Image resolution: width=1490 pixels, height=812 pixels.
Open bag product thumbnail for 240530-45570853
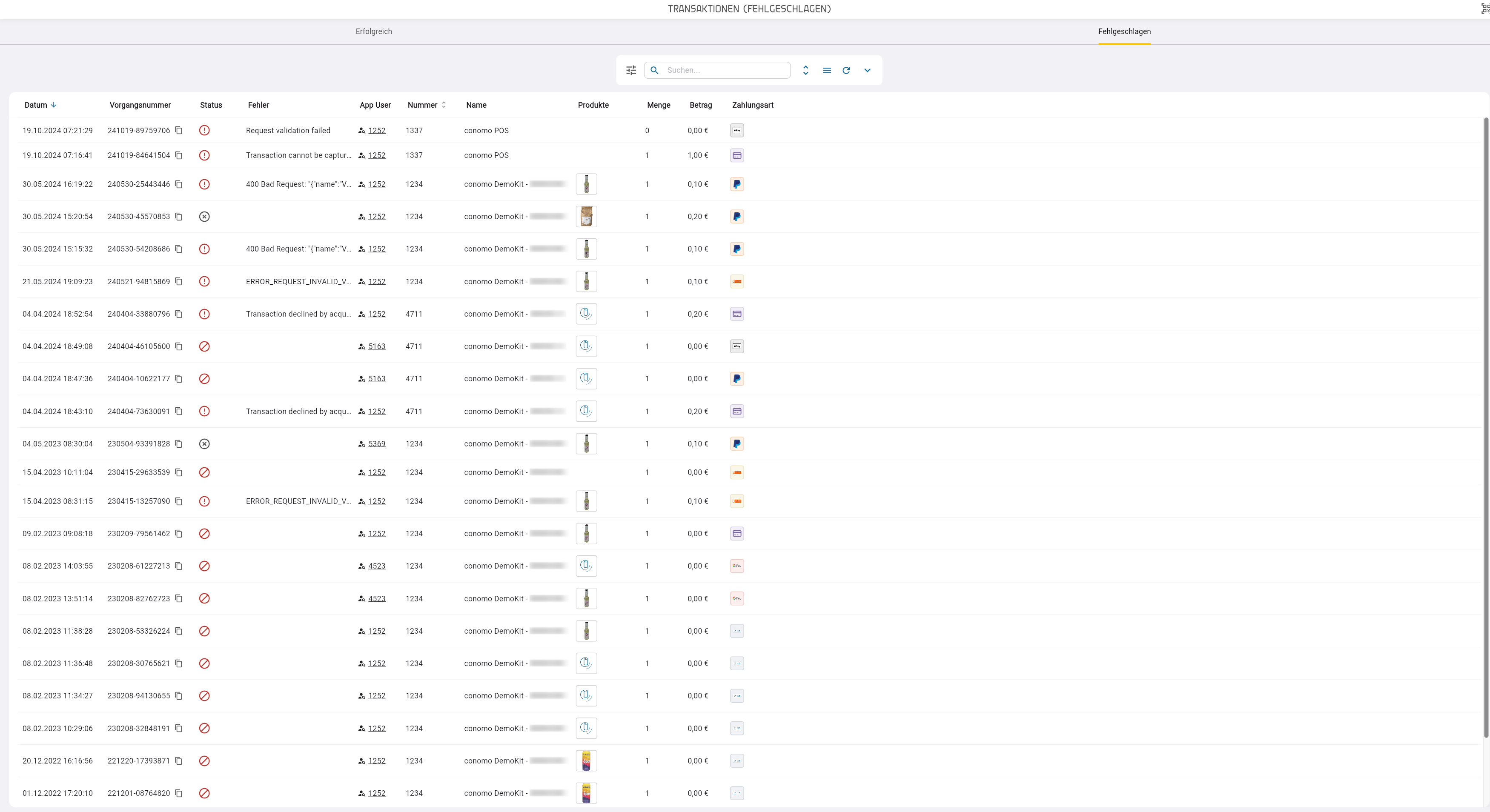587,216
